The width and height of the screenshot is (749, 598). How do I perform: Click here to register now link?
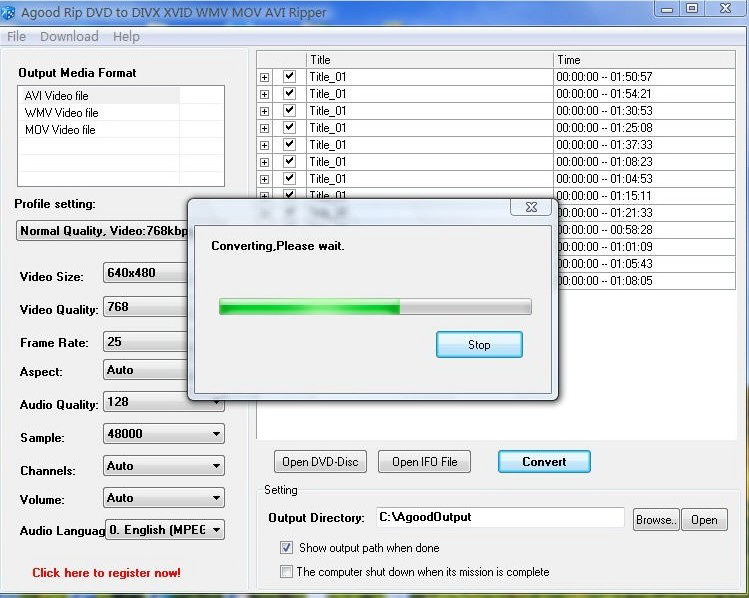[x=107, y=572]
